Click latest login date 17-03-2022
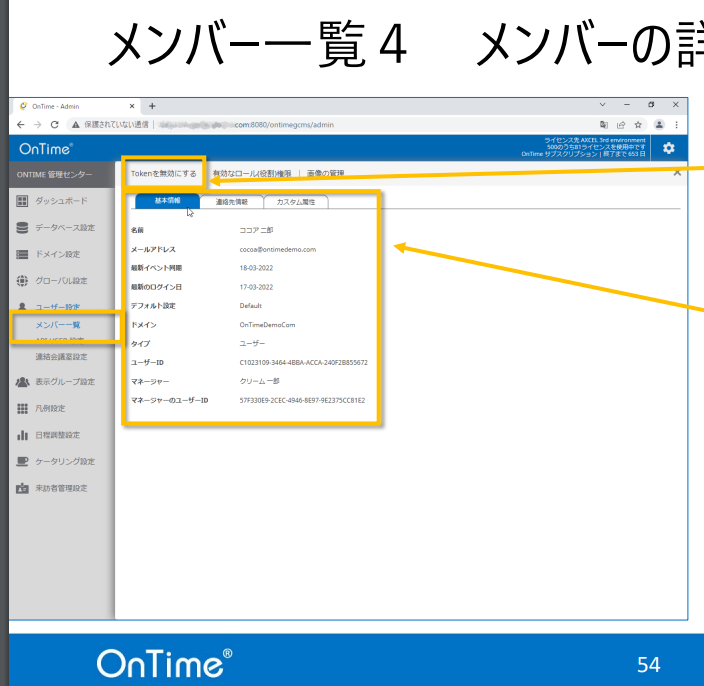704x686 pixels. [x=256, y=287]
